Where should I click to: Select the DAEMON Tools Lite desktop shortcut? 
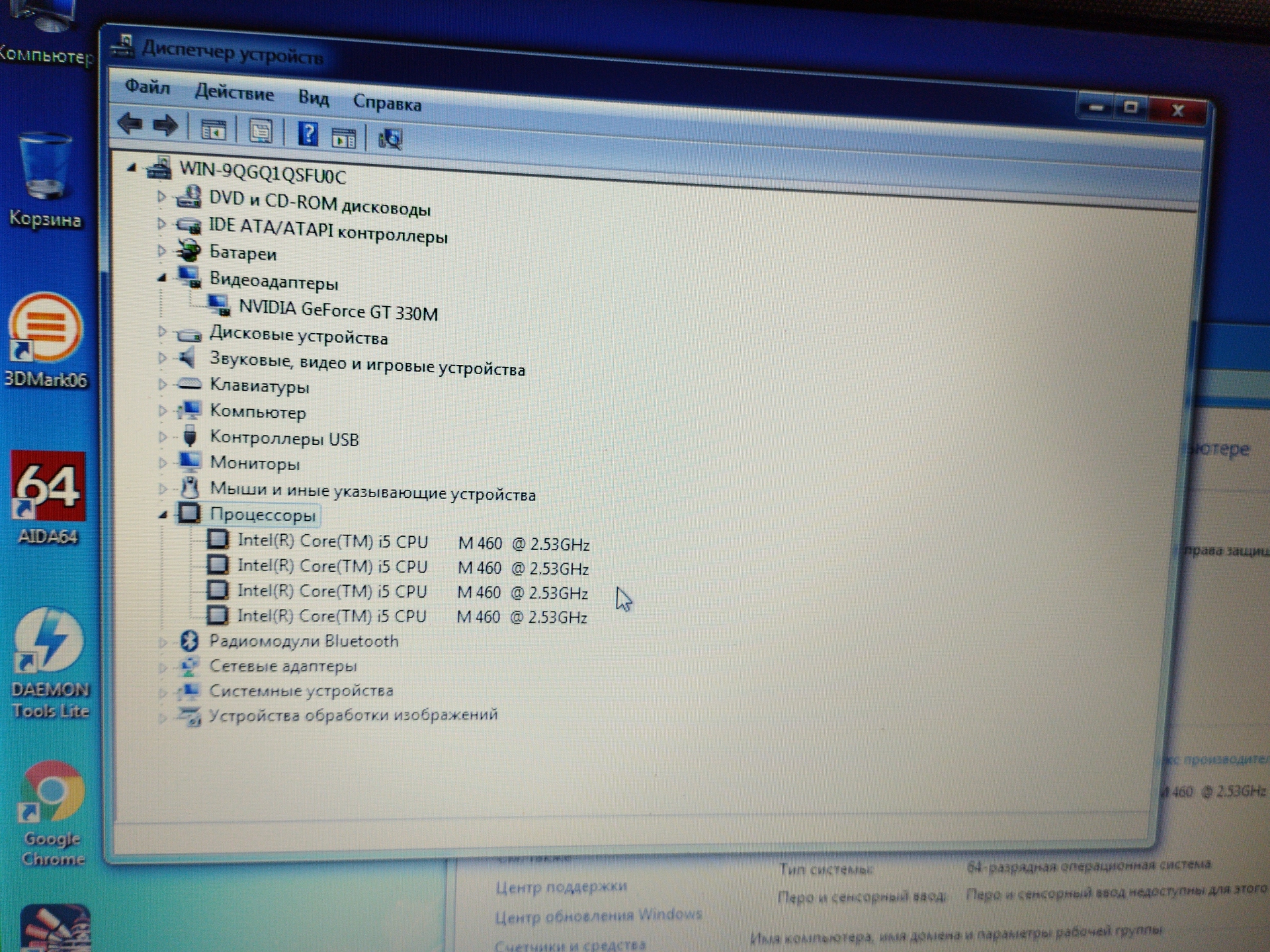[50, 663]
